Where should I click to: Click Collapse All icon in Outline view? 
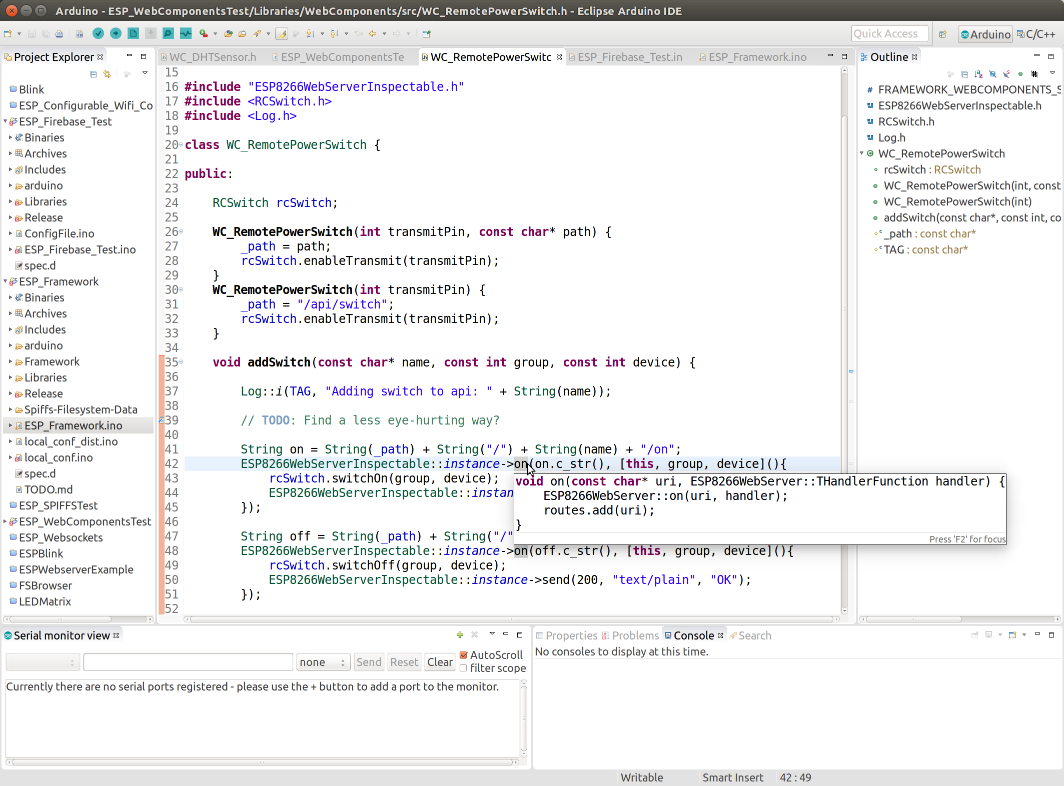click(964, 74)
